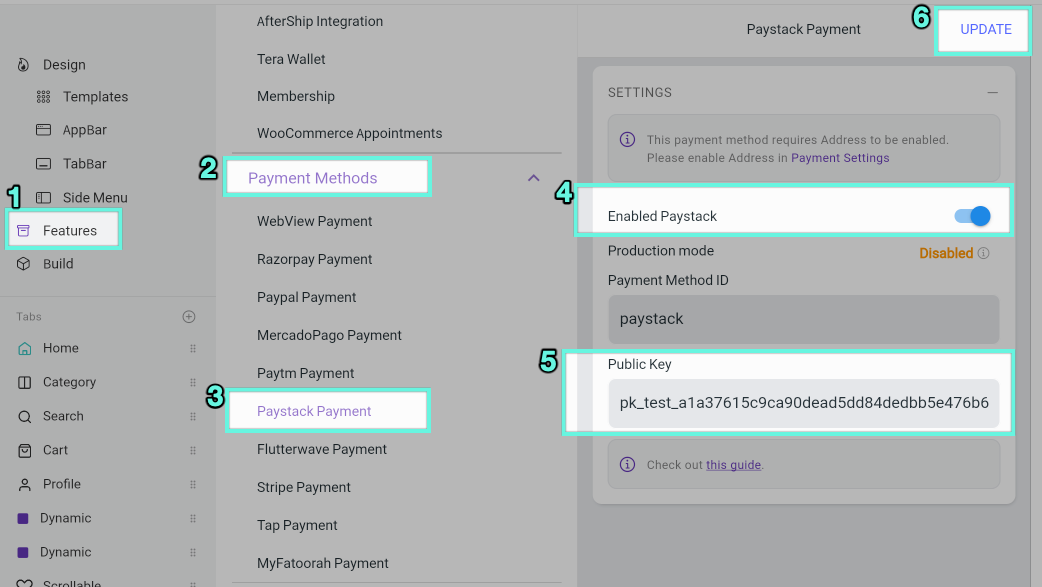1042x587 pixels.
Task: Choose Stripe Payment from the list
Action: 304,487
